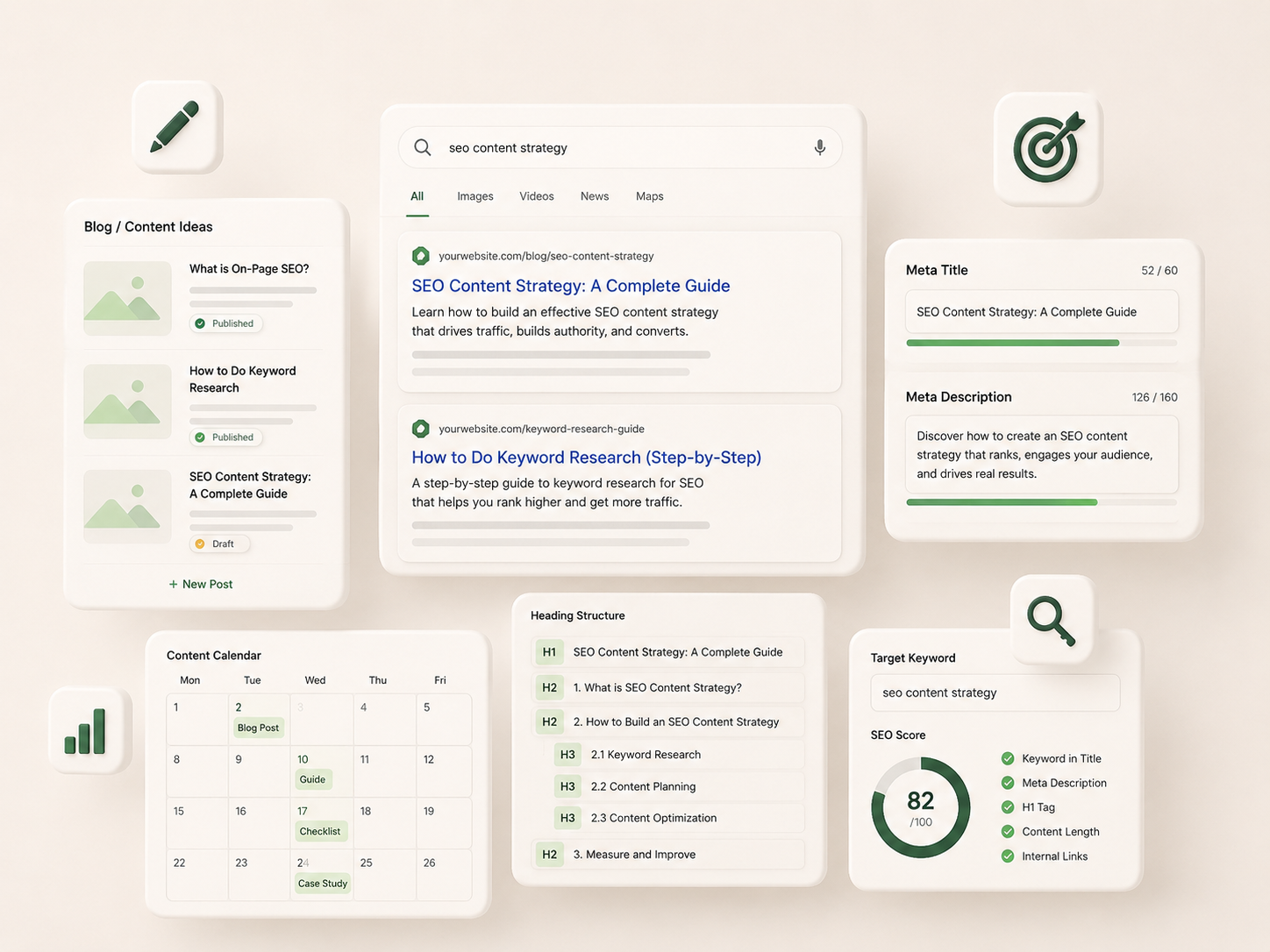Click the green pencil icon tile
Screen dimensions: 1270x952
pos(177,126)
